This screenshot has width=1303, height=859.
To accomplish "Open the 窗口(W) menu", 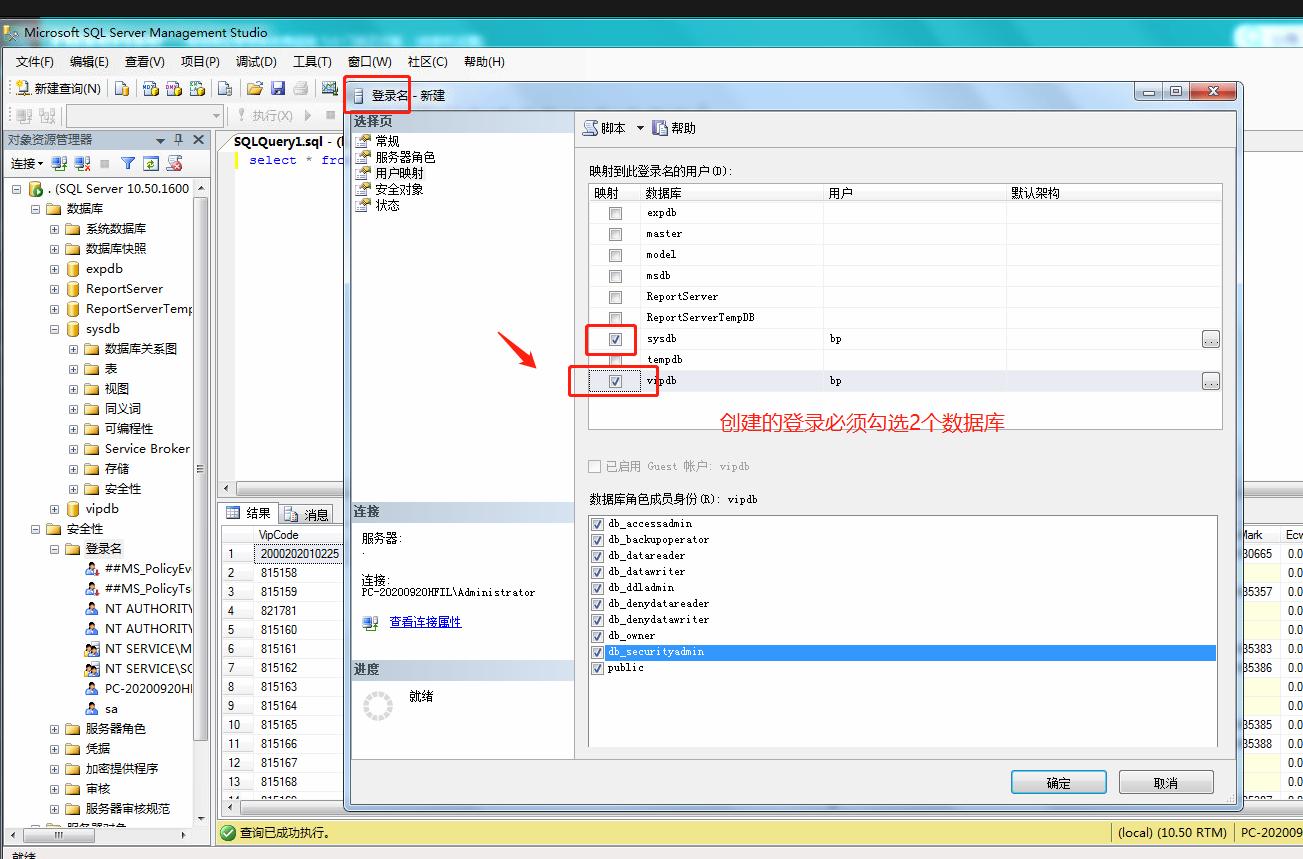I will point(370,62).
